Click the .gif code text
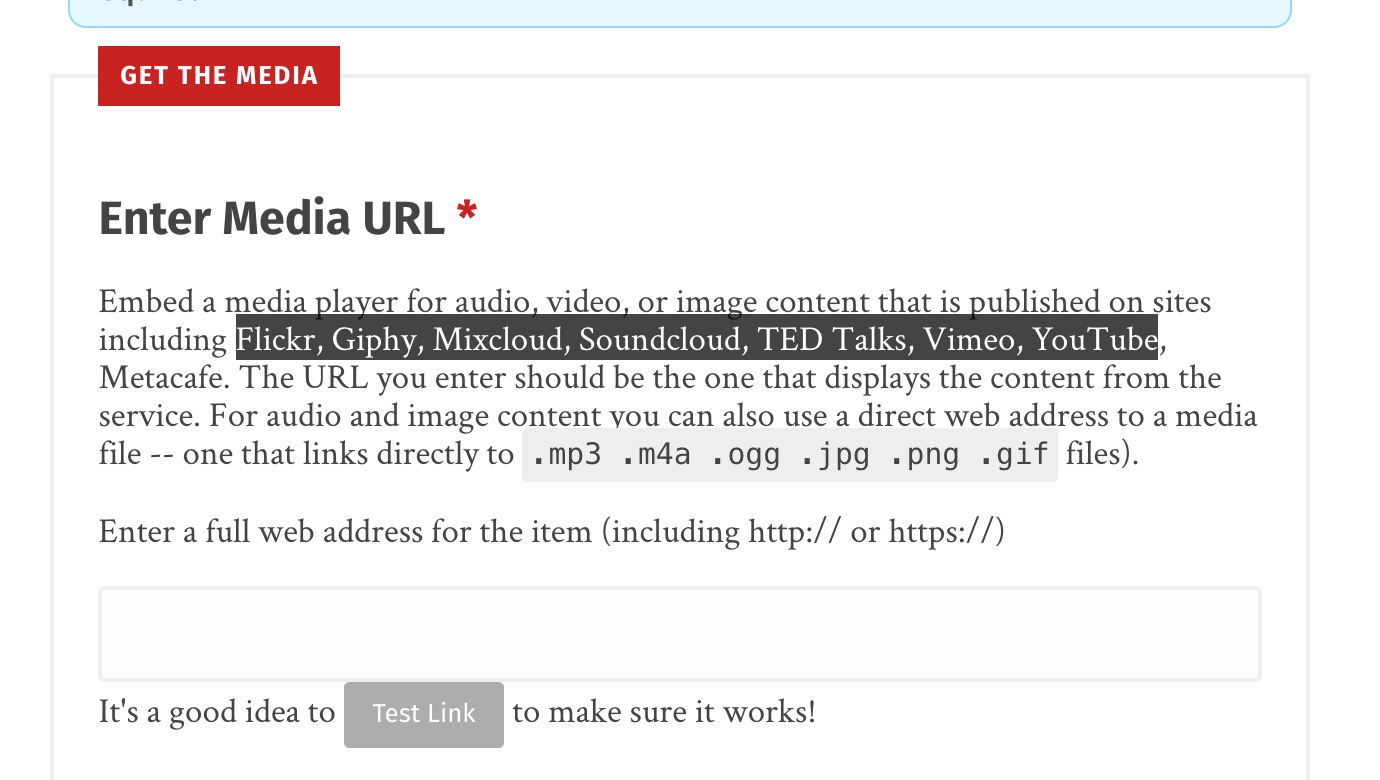Viewport: 1380px width, 780px height. click(x=1012, y=455)
